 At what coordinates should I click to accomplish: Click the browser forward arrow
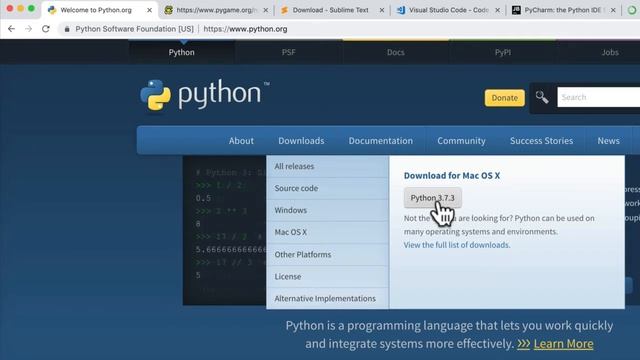coord(28,29)
